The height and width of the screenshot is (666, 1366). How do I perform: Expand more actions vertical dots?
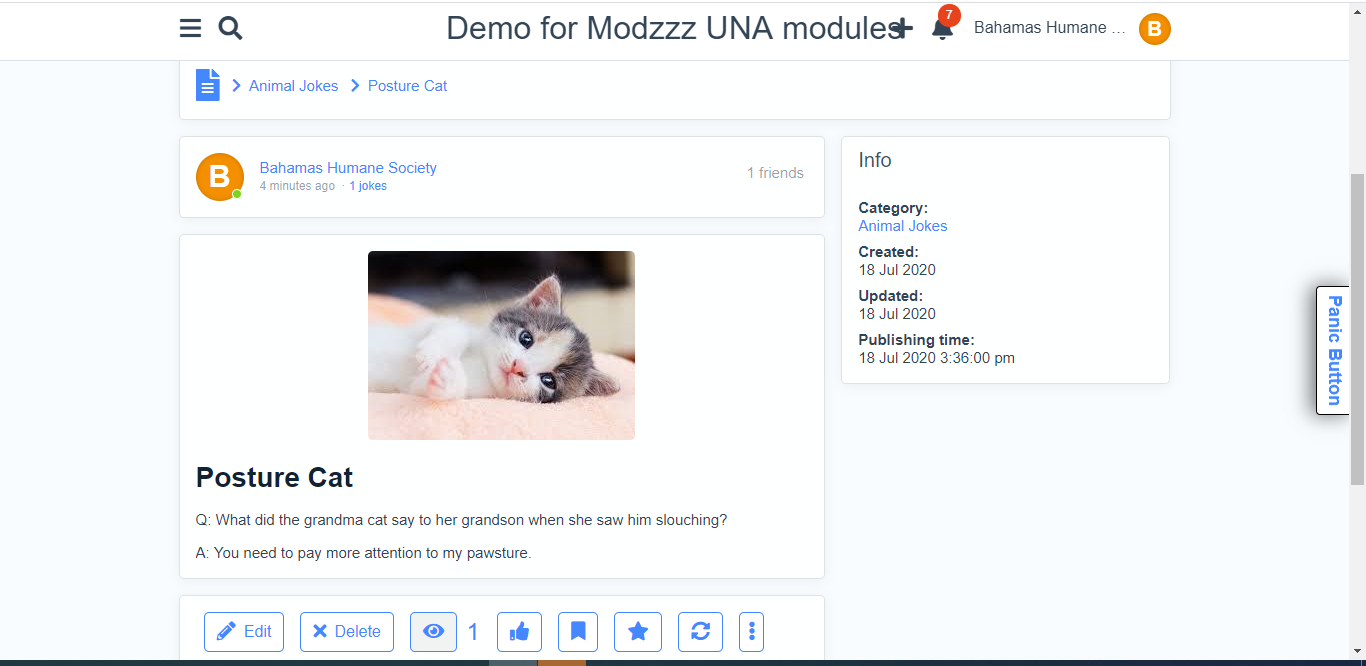[752, 632]
